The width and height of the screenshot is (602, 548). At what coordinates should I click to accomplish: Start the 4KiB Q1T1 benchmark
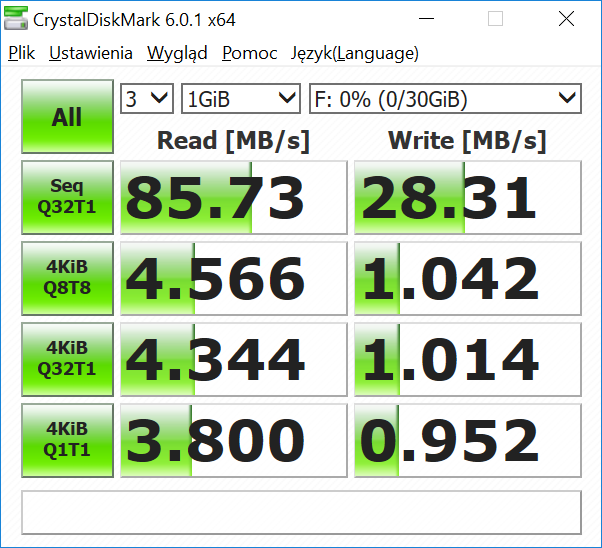(67, 440)
